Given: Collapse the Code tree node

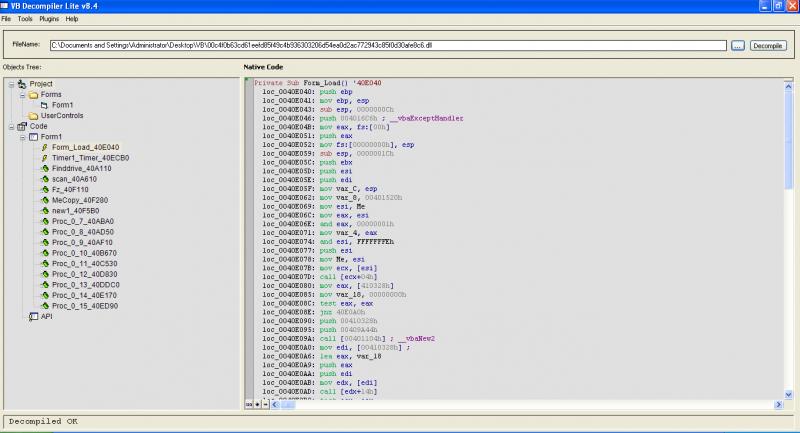Looking at the screenshot, I should pos(11,126).
